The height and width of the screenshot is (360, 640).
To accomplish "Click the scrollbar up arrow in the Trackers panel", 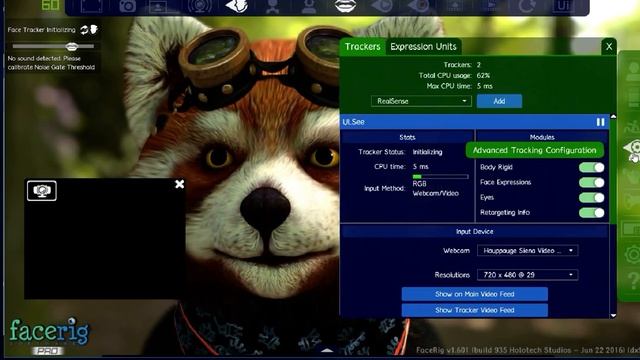I will (x=613, y=117).
